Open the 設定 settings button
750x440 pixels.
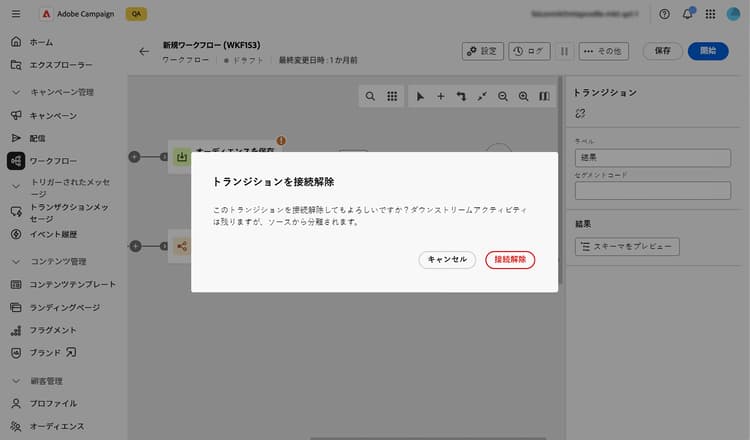483,51
